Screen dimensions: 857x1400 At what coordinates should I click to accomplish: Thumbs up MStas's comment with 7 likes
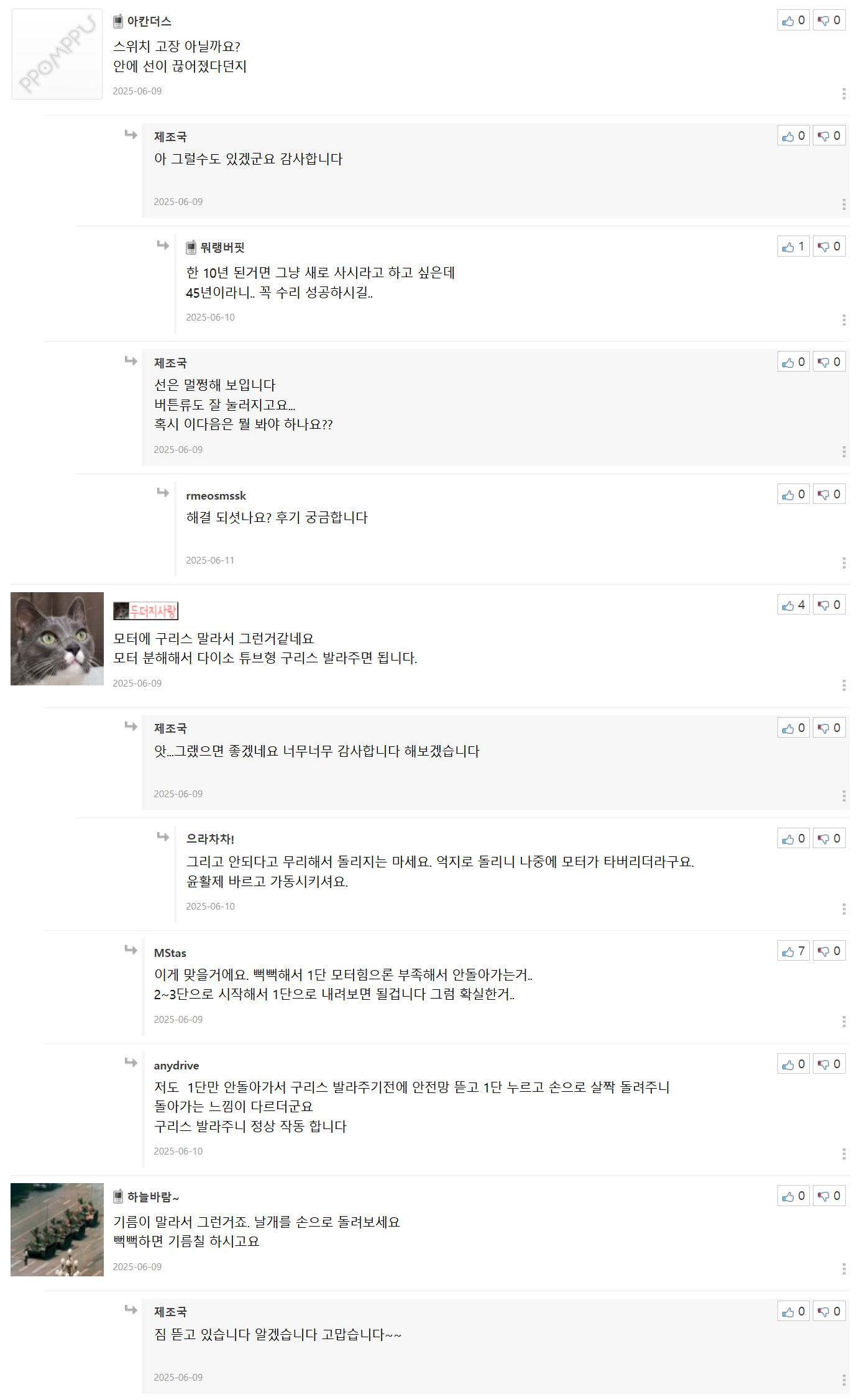click(794, 951)
